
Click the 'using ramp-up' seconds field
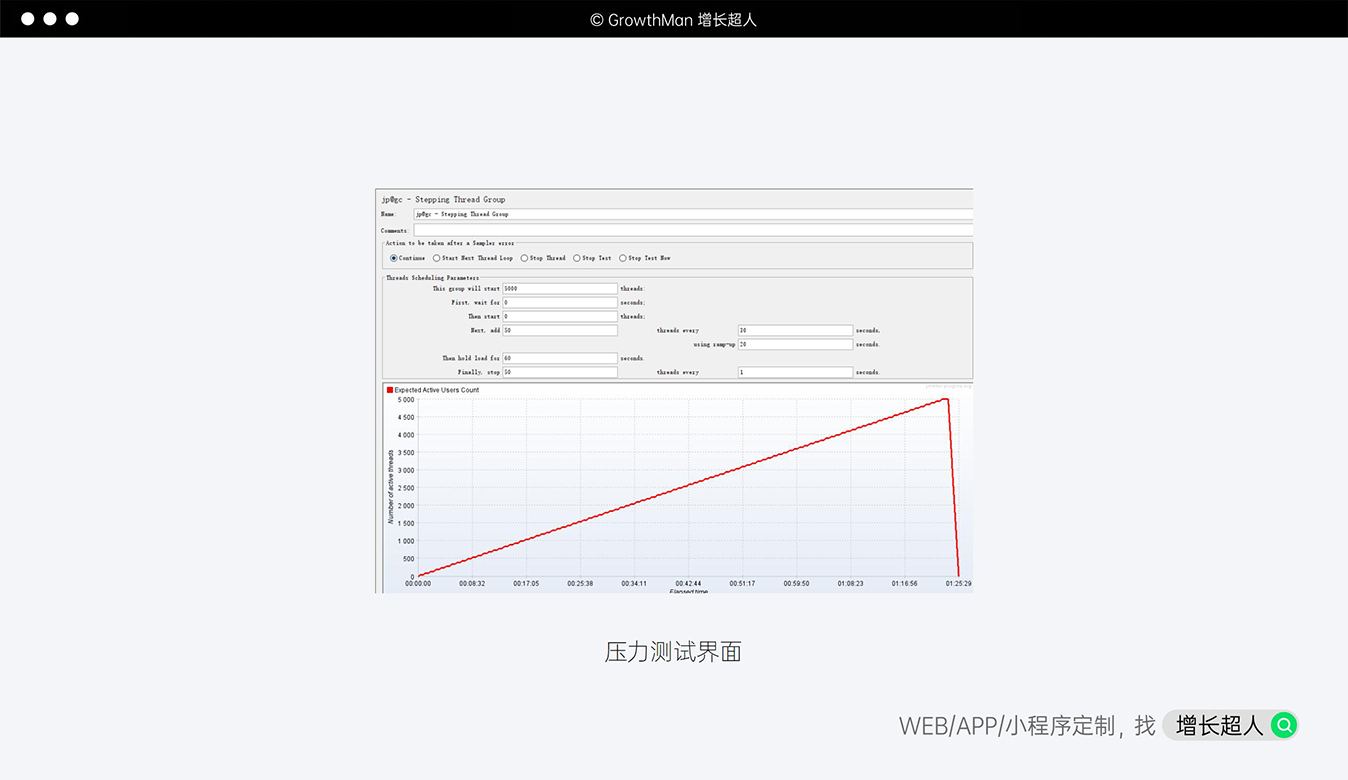(795, 344)
